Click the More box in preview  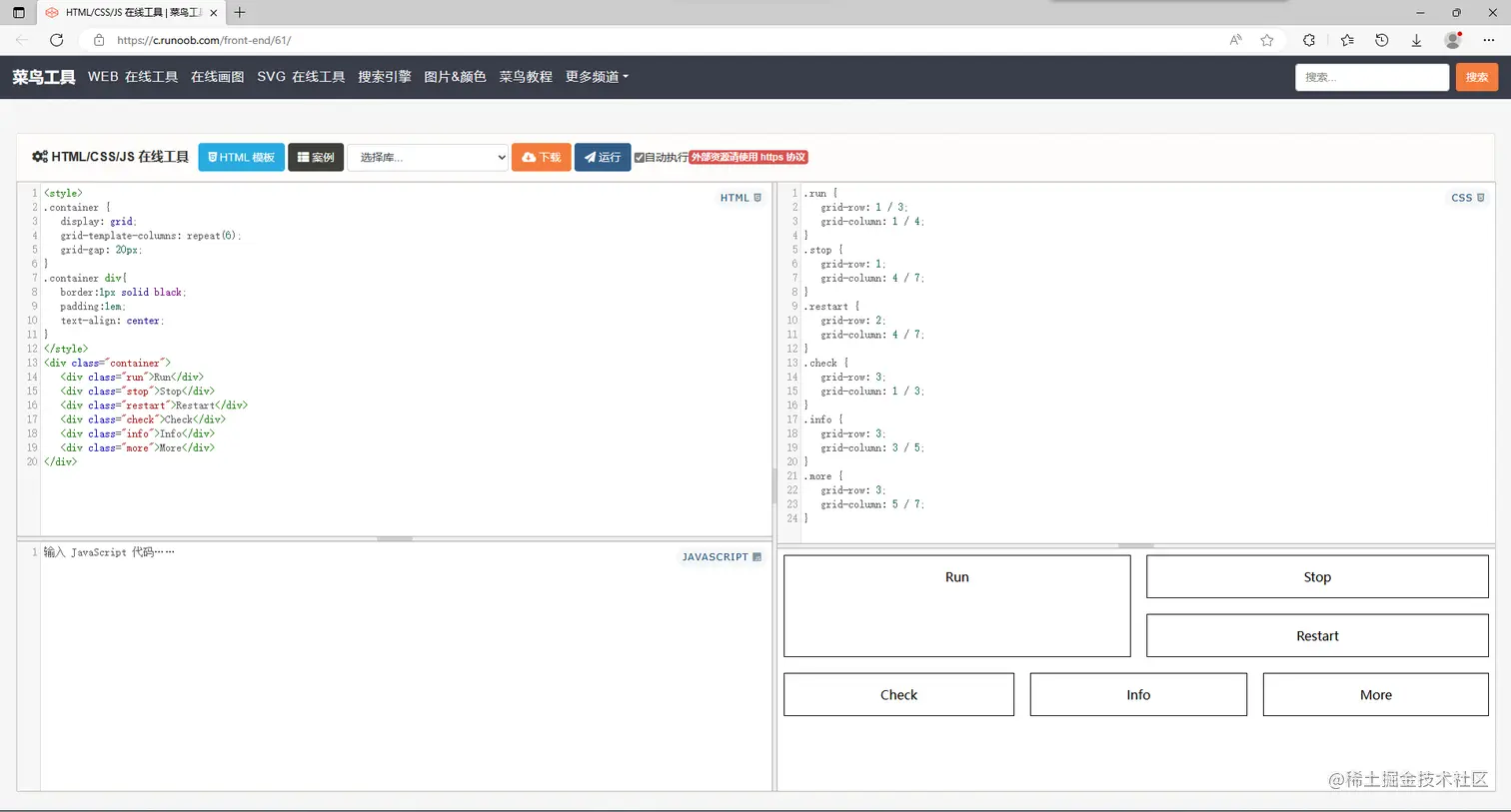(x=1376, y=695)
